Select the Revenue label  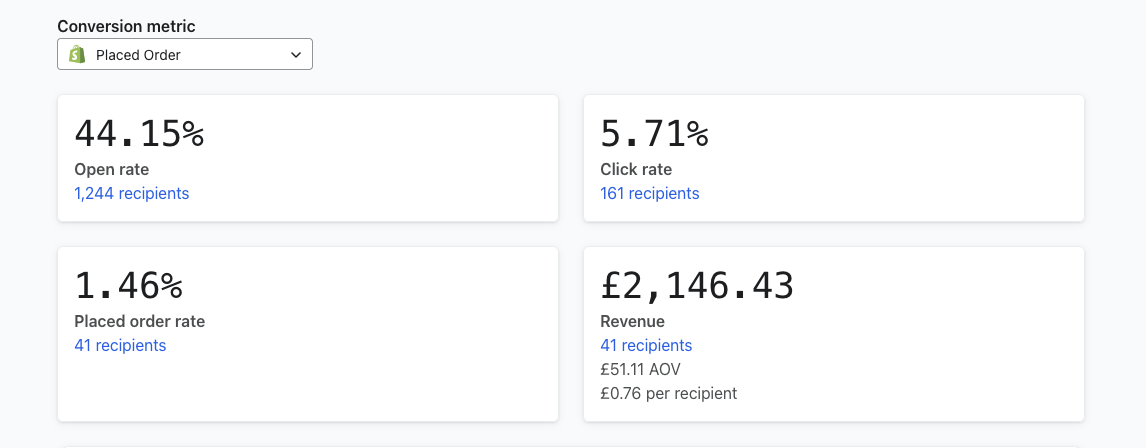click(x=632, y=321)
